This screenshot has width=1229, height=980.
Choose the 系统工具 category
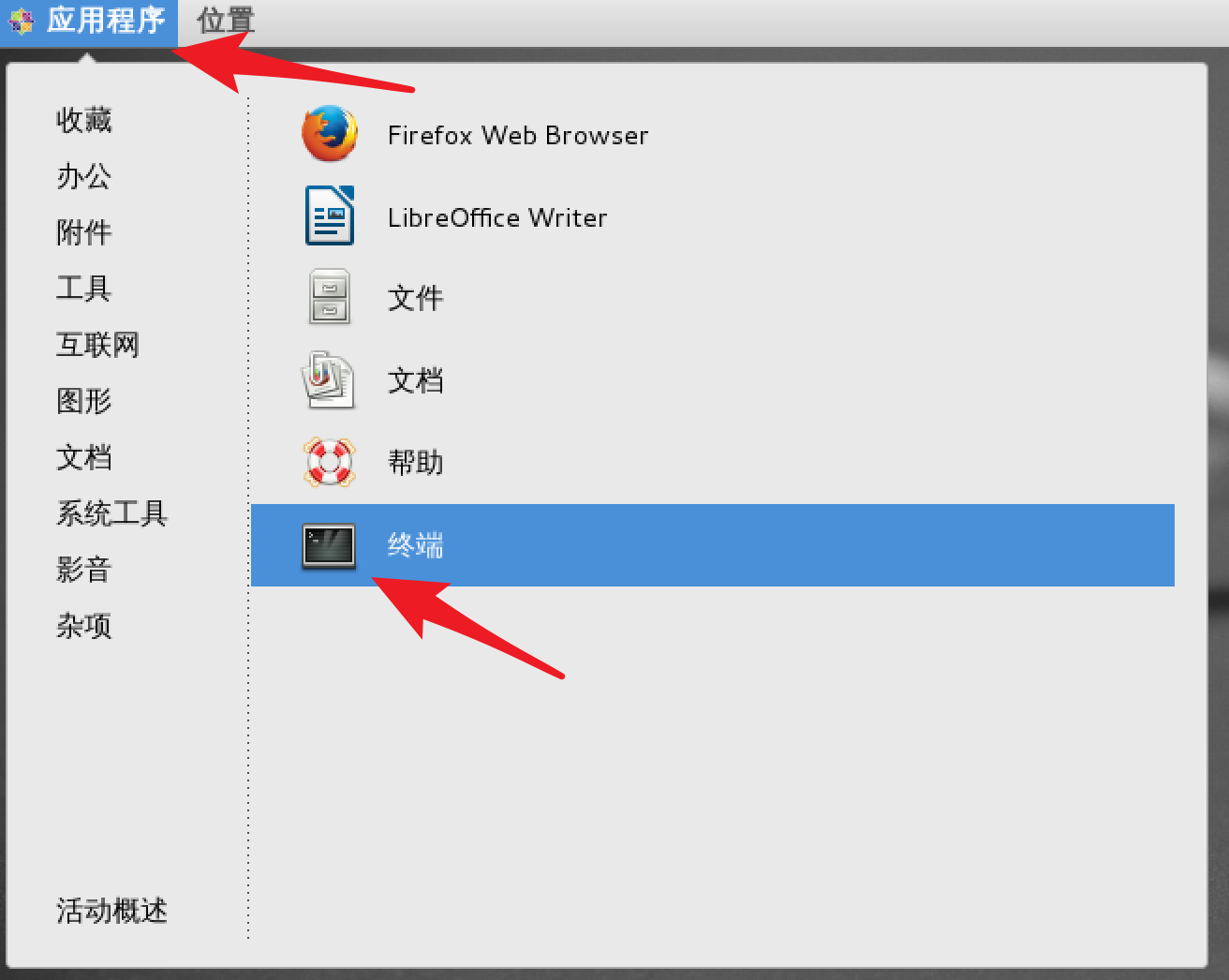click(112, 513)
